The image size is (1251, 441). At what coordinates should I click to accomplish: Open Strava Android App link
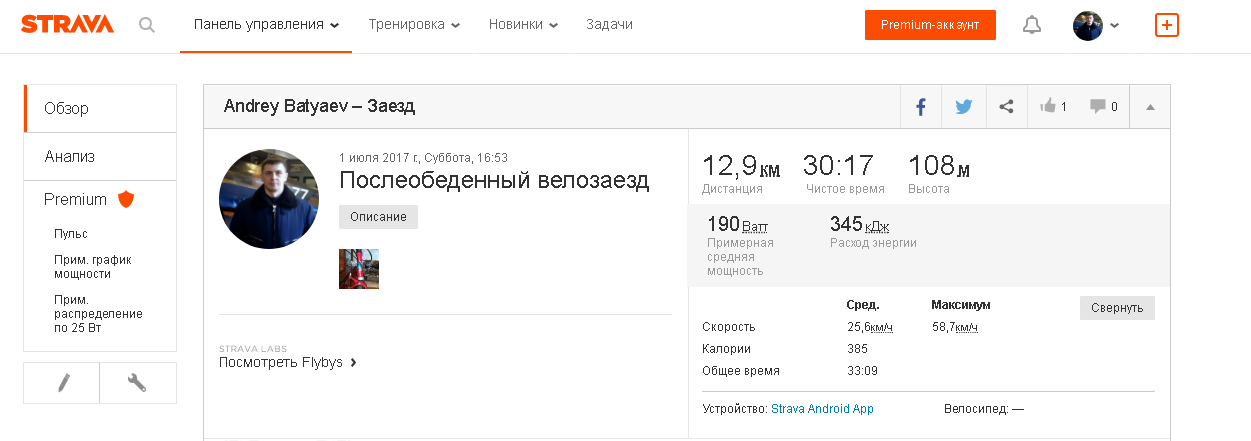(x=822, y=409)
